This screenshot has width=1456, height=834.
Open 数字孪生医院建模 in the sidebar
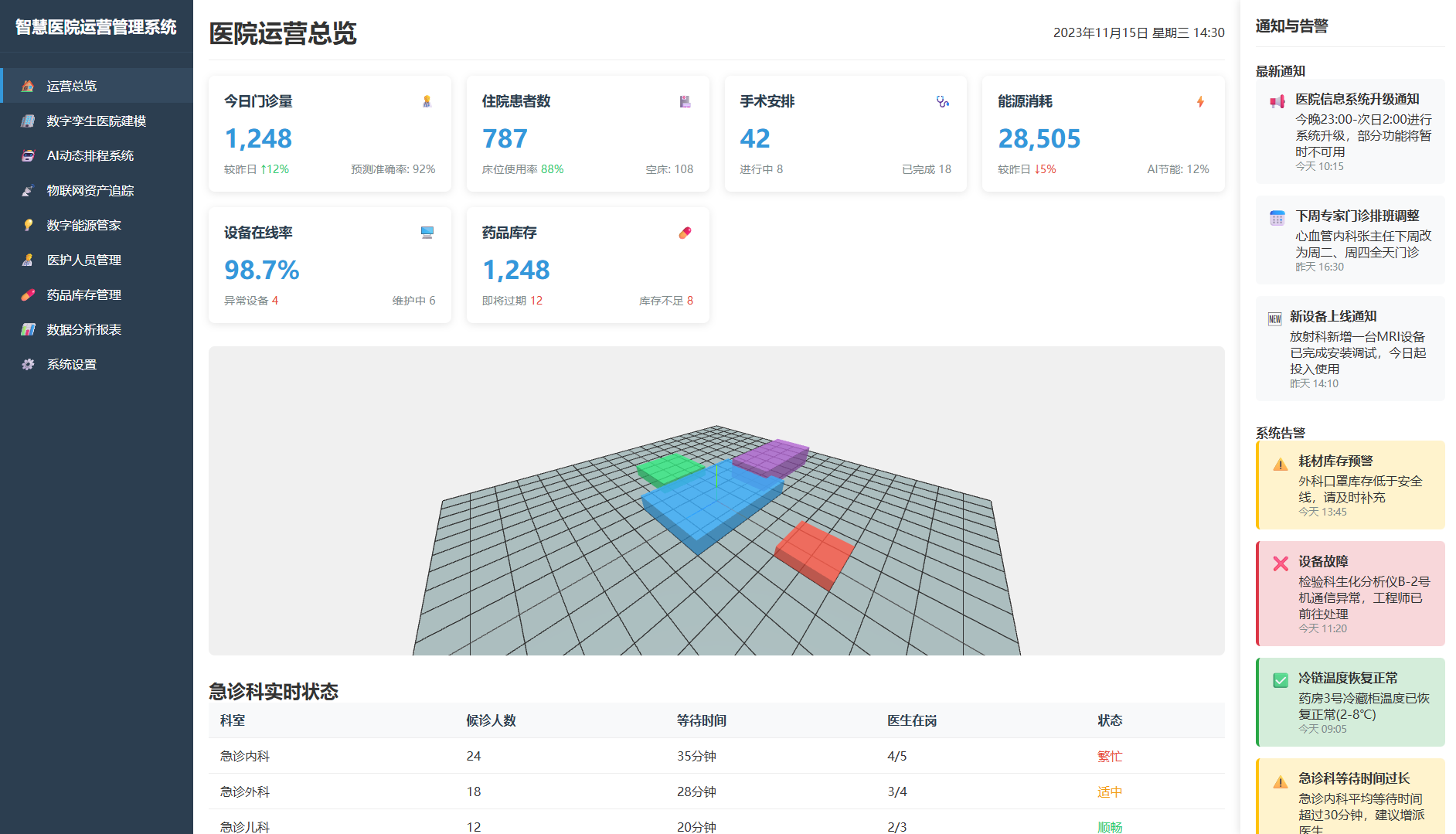tap(97, 121)
